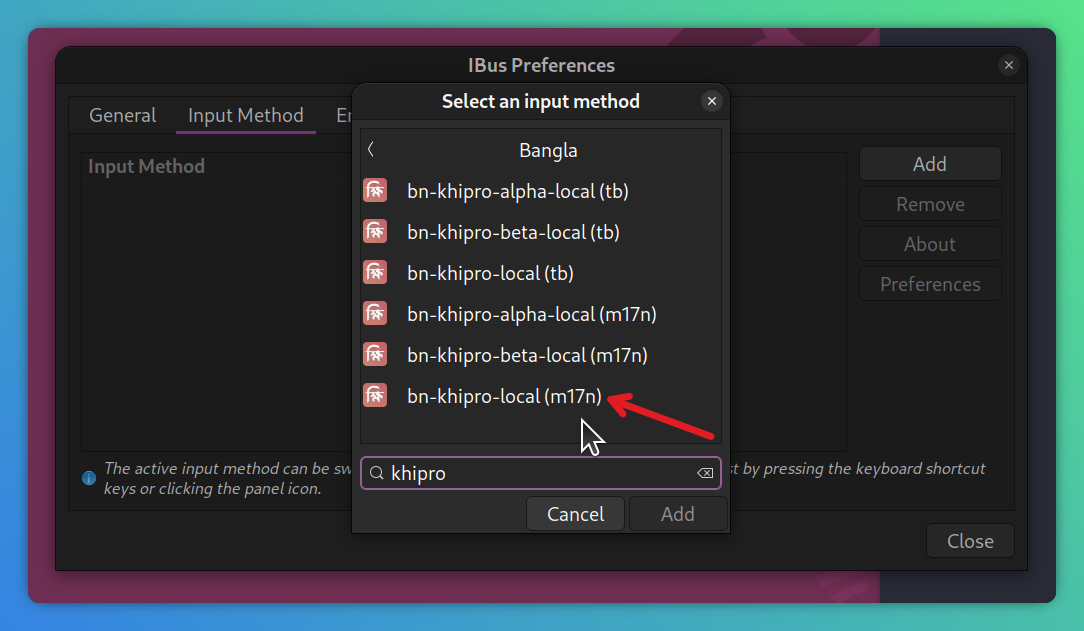Viewport: 1084px width, 631px height.
Task: Click the khipro search field
Action: pyautogui.click(x=541, y=473)
